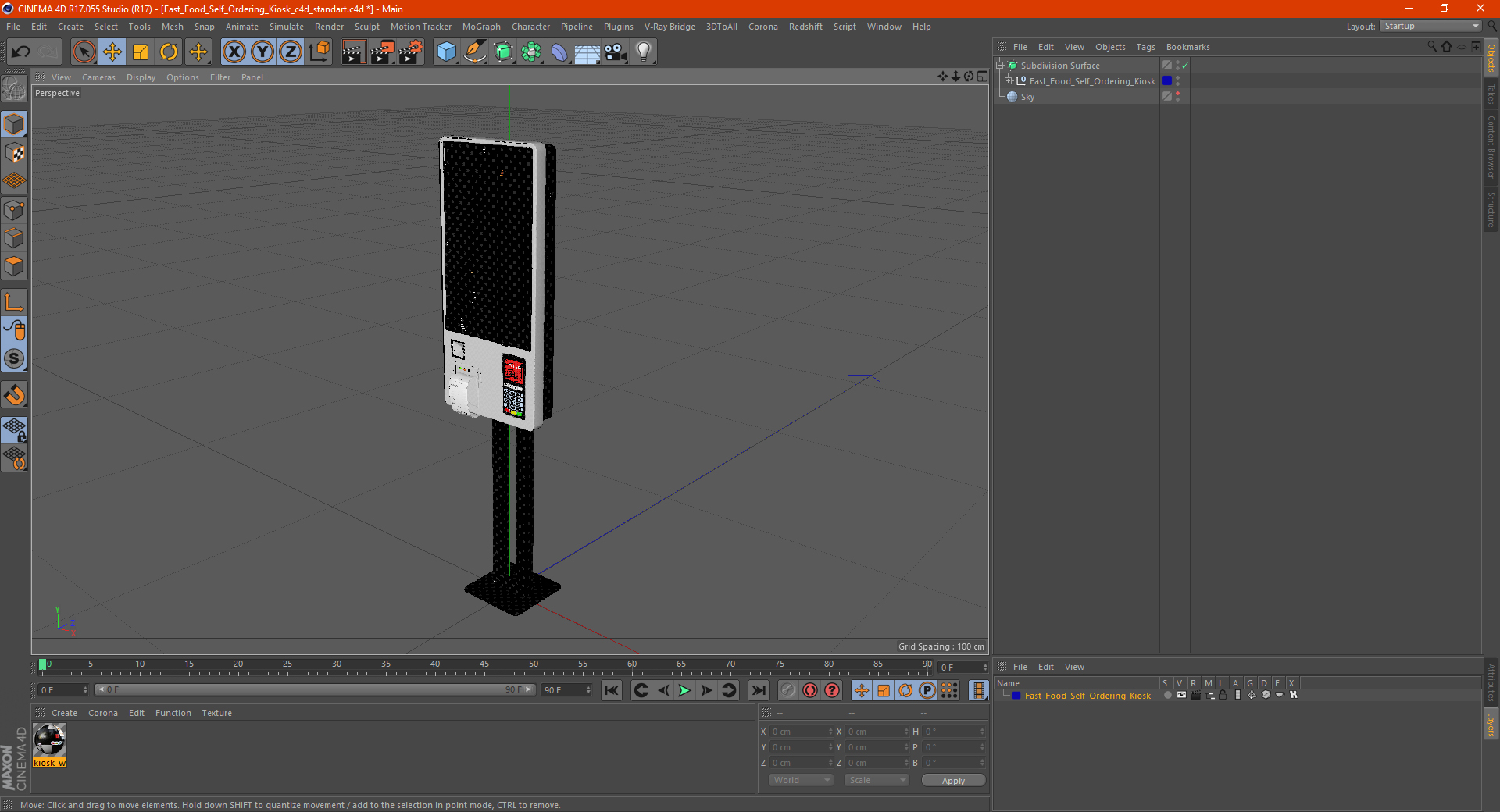Screen dimensions: 1500x812
Task: Toggle Sky object visibility dots
Action: point(1177,97)
